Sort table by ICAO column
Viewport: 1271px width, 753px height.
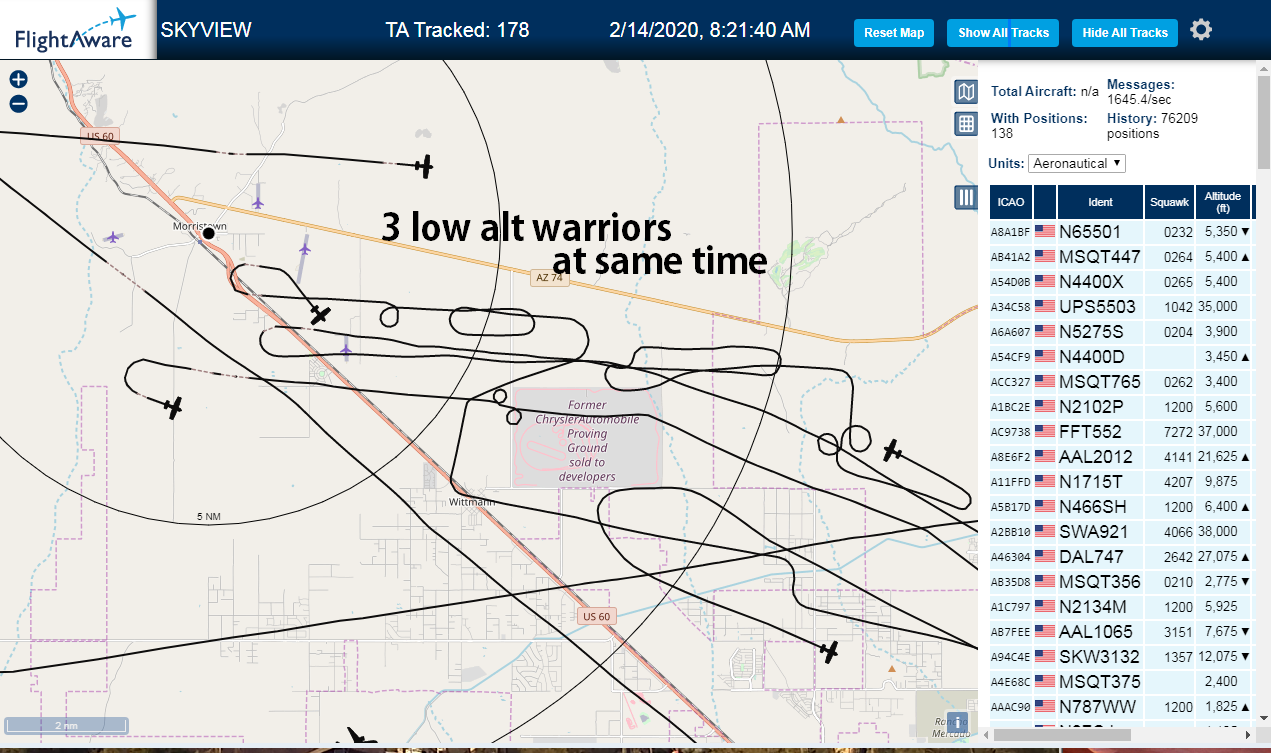1011,202
